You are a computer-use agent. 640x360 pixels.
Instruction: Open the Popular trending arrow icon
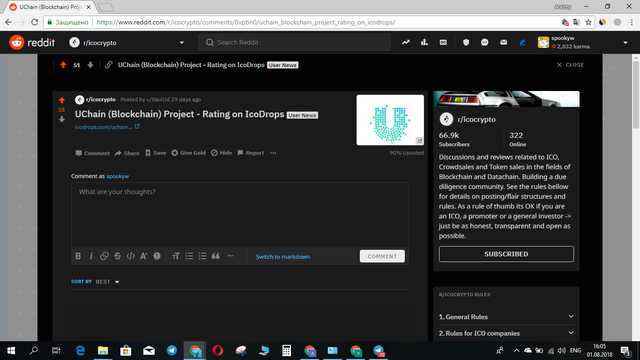405,42
